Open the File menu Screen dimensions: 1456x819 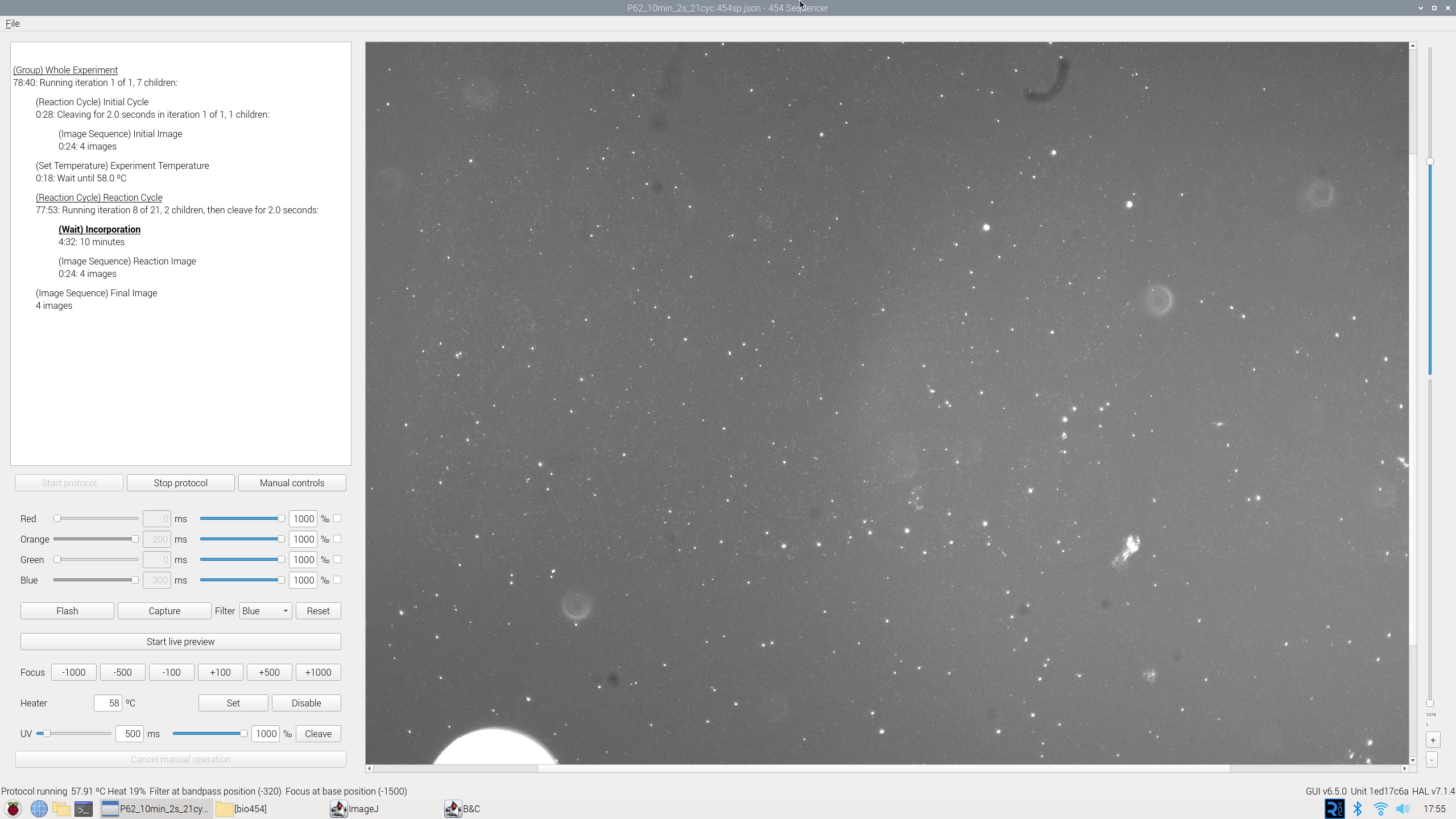click(x=13, y=23)
